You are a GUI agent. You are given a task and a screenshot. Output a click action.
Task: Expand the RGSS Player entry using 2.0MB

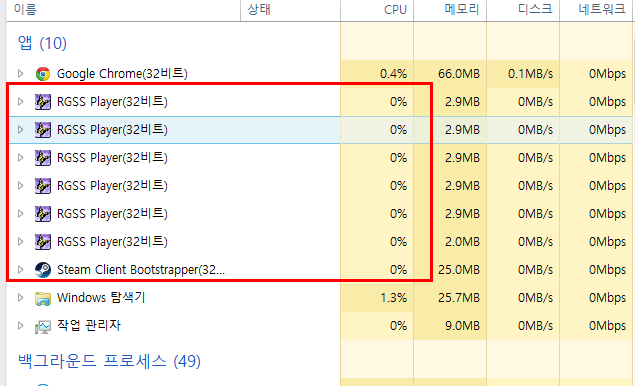point(20,242)
